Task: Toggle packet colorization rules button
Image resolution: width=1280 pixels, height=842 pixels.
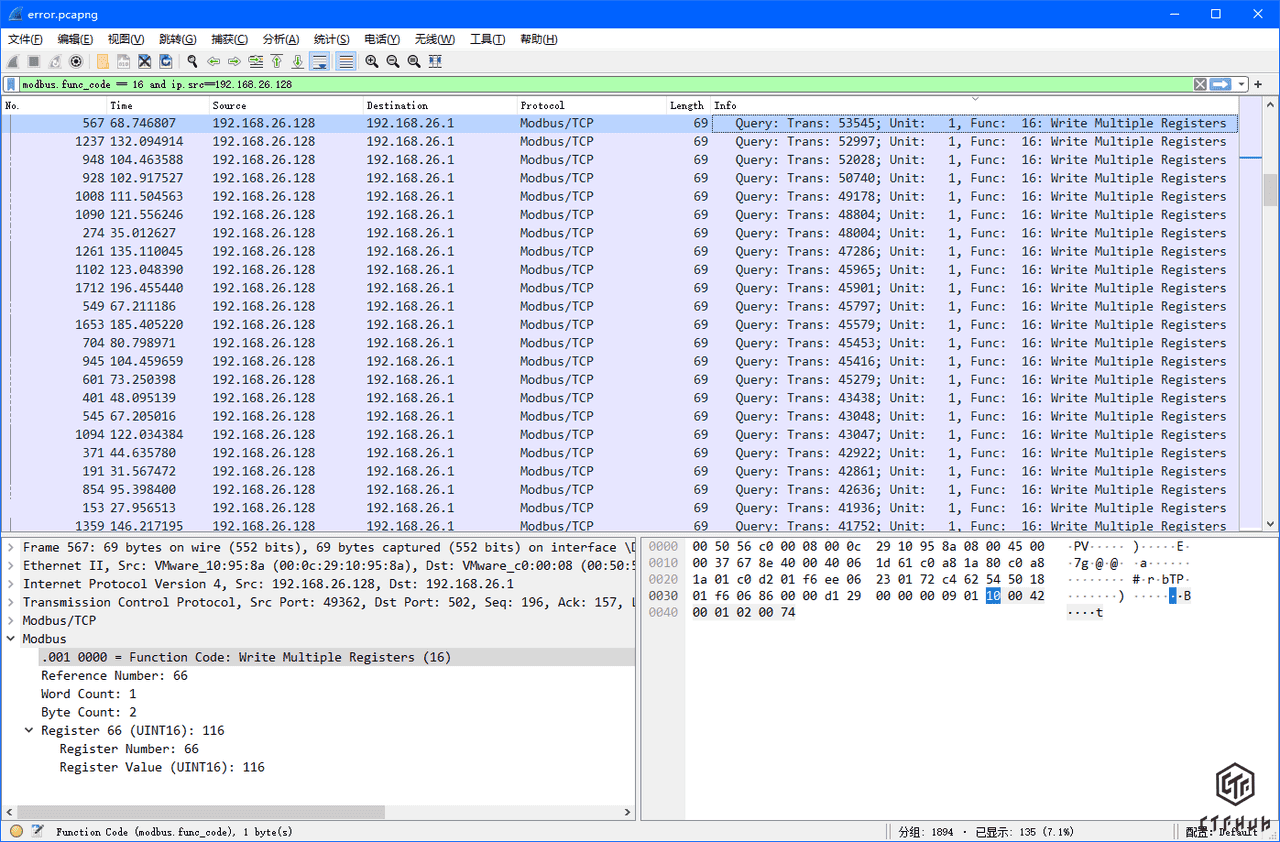Action: pyautogui.click(x=346, y=61)
